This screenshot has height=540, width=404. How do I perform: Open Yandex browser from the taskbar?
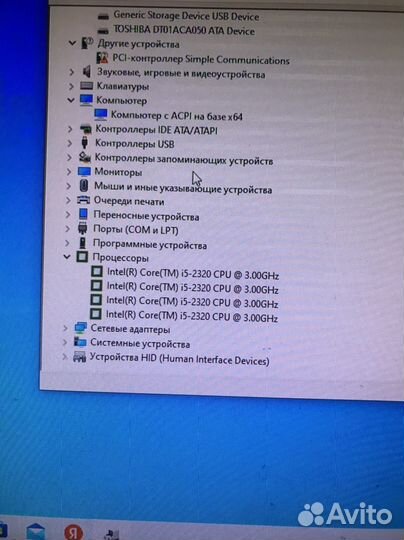tap(73, 532)
